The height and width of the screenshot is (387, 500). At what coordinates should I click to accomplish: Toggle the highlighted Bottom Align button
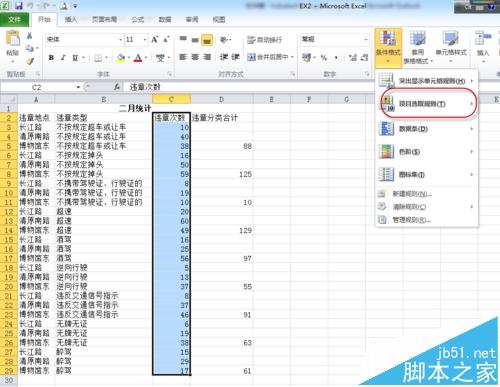207,40
